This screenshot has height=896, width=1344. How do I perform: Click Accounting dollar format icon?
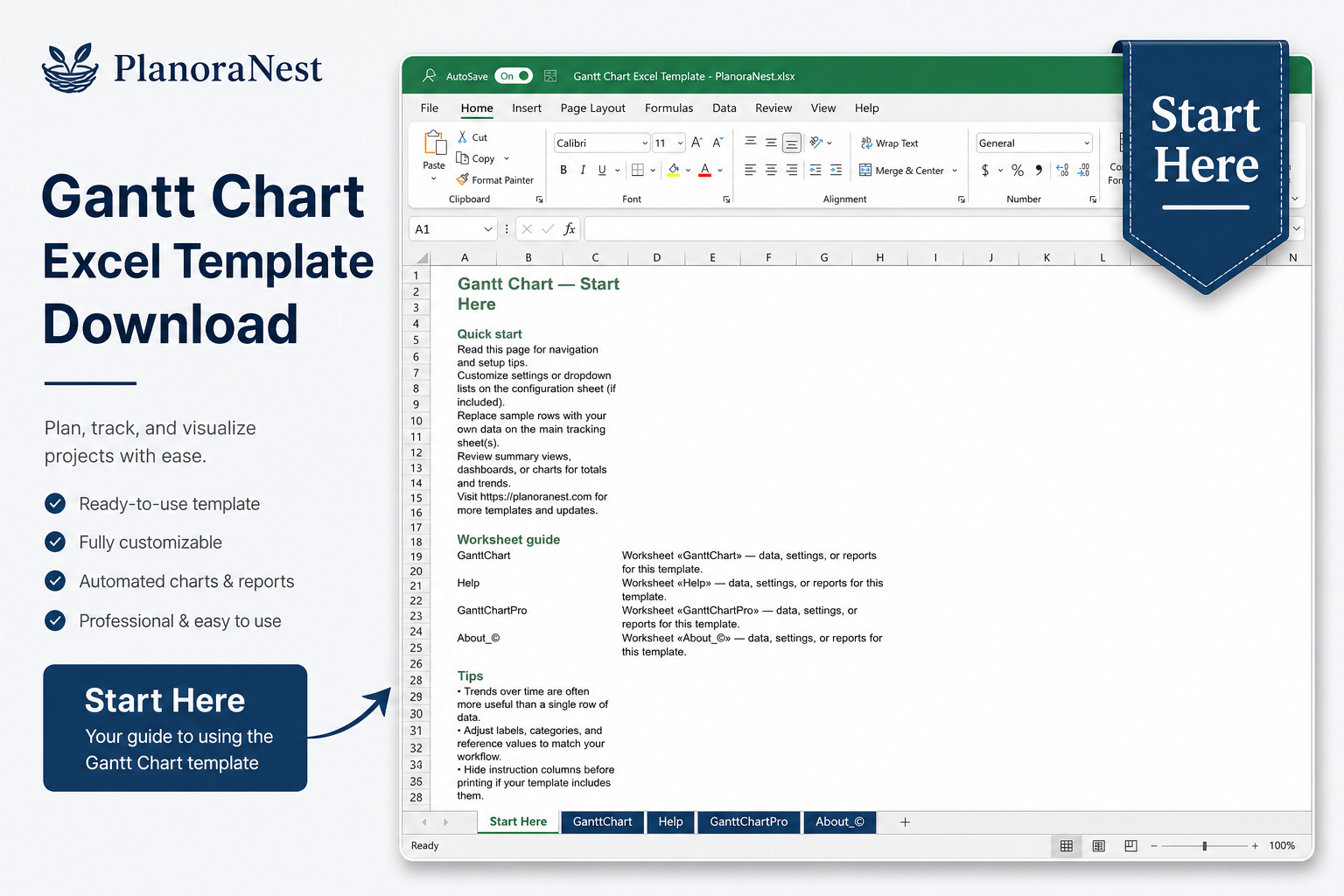(985, 170)
